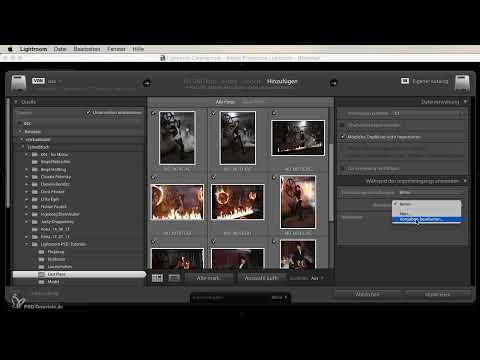Toggle checkbox of the two-fire-rings thumbnail
Screen dimensions: 480x360
153,178
